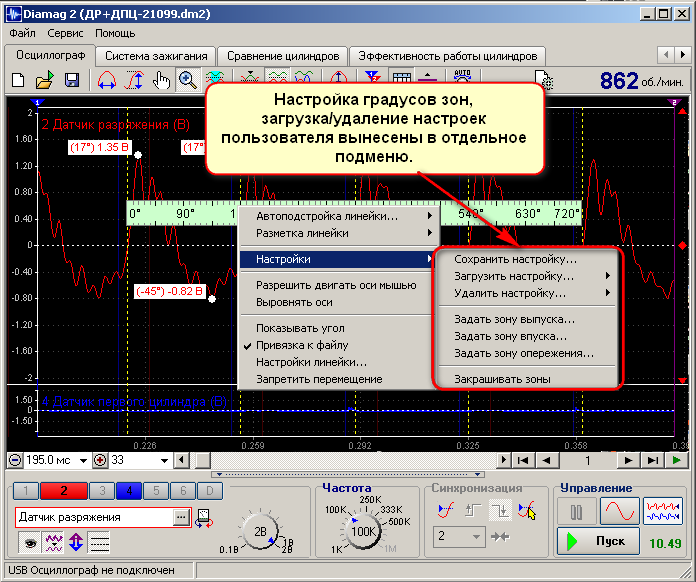Select the hand pan tool
The image size is (696, 582).
[162, 81]
